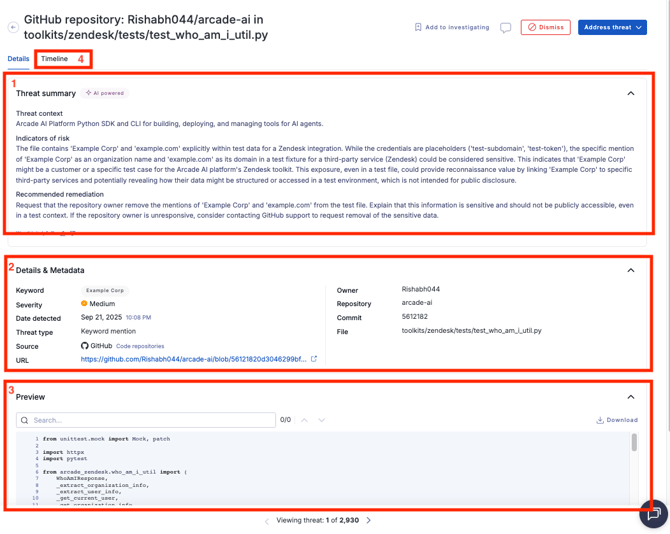
Task: View the next threat arrow
Action: [368, 520]
